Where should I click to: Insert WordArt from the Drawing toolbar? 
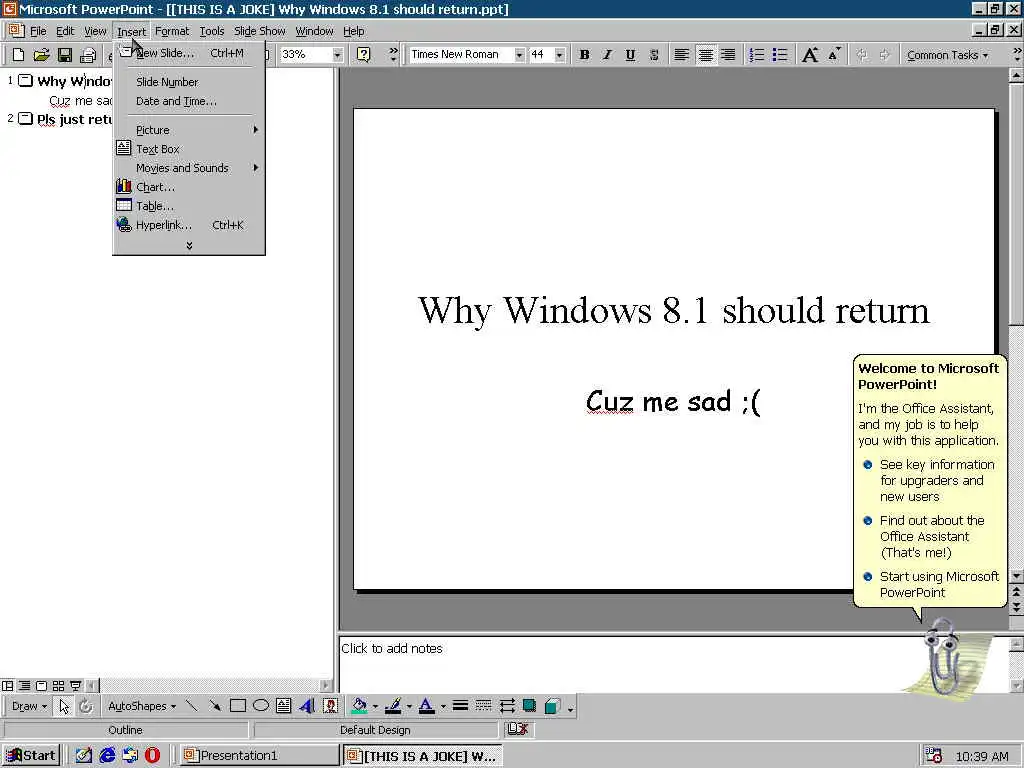[307, 706]
